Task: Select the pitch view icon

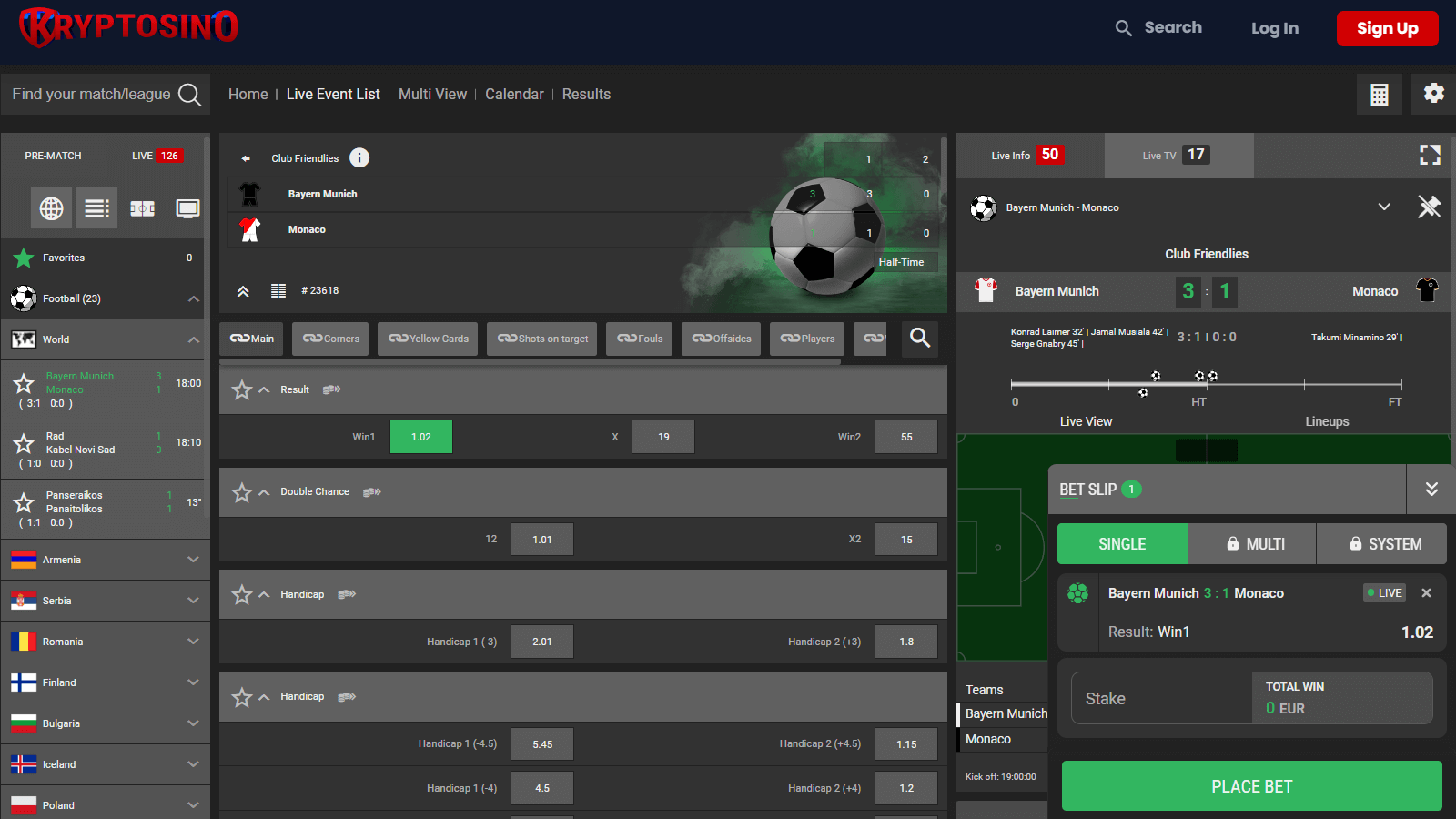Action: 142,207
